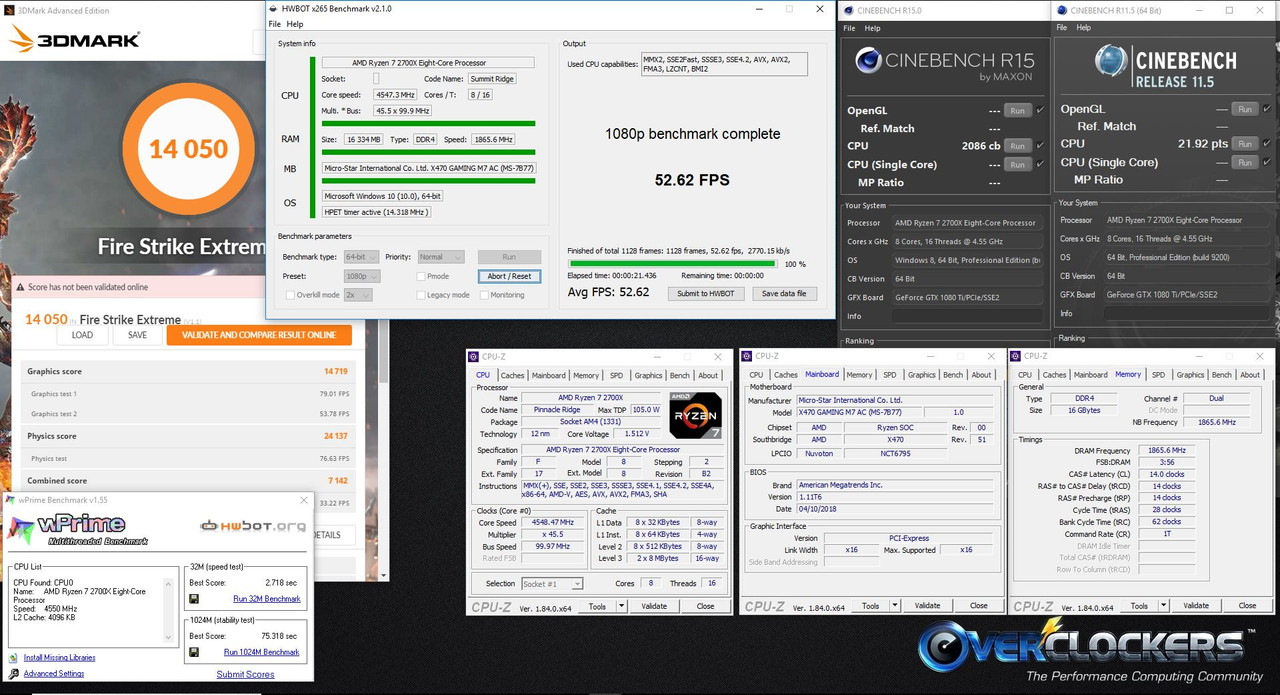
Task: Click the Install Missing Libraries icon in wPrime
Action: (x=14, y=657)
